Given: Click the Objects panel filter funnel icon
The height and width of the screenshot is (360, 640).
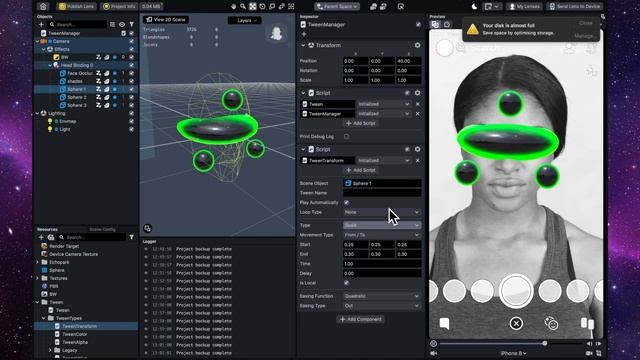Looking at the screenshot, I should point(131,24).
